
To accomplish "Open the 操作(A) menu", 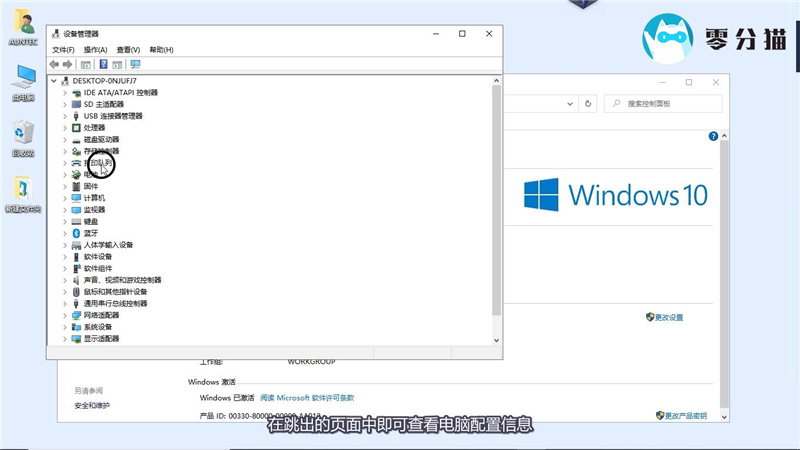I will click(x=95, y=49).
